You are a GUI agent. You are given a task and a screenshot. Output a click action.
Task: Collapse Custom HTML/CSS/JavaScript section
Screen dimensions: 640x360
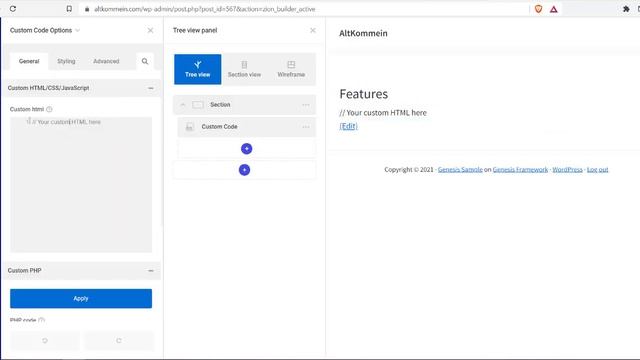click(151, 88)
